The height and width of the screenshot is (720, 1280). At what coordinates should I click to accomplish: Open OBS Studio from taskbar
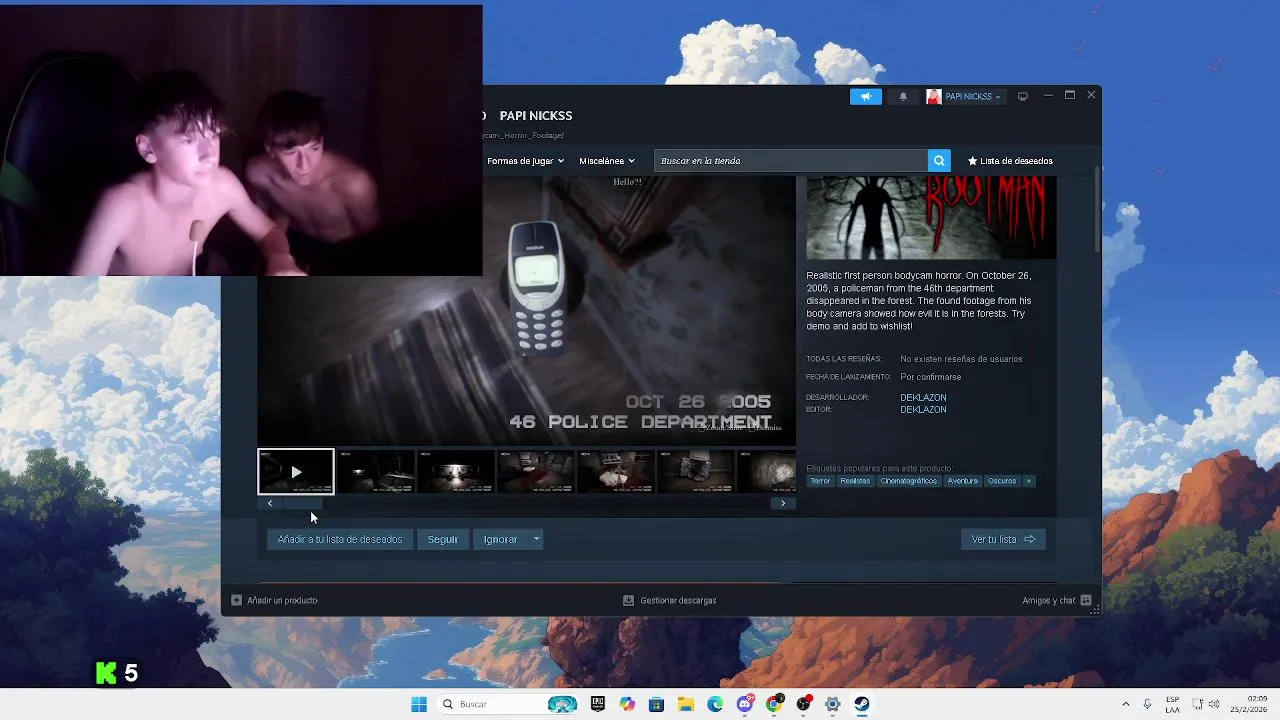point(803,704)
